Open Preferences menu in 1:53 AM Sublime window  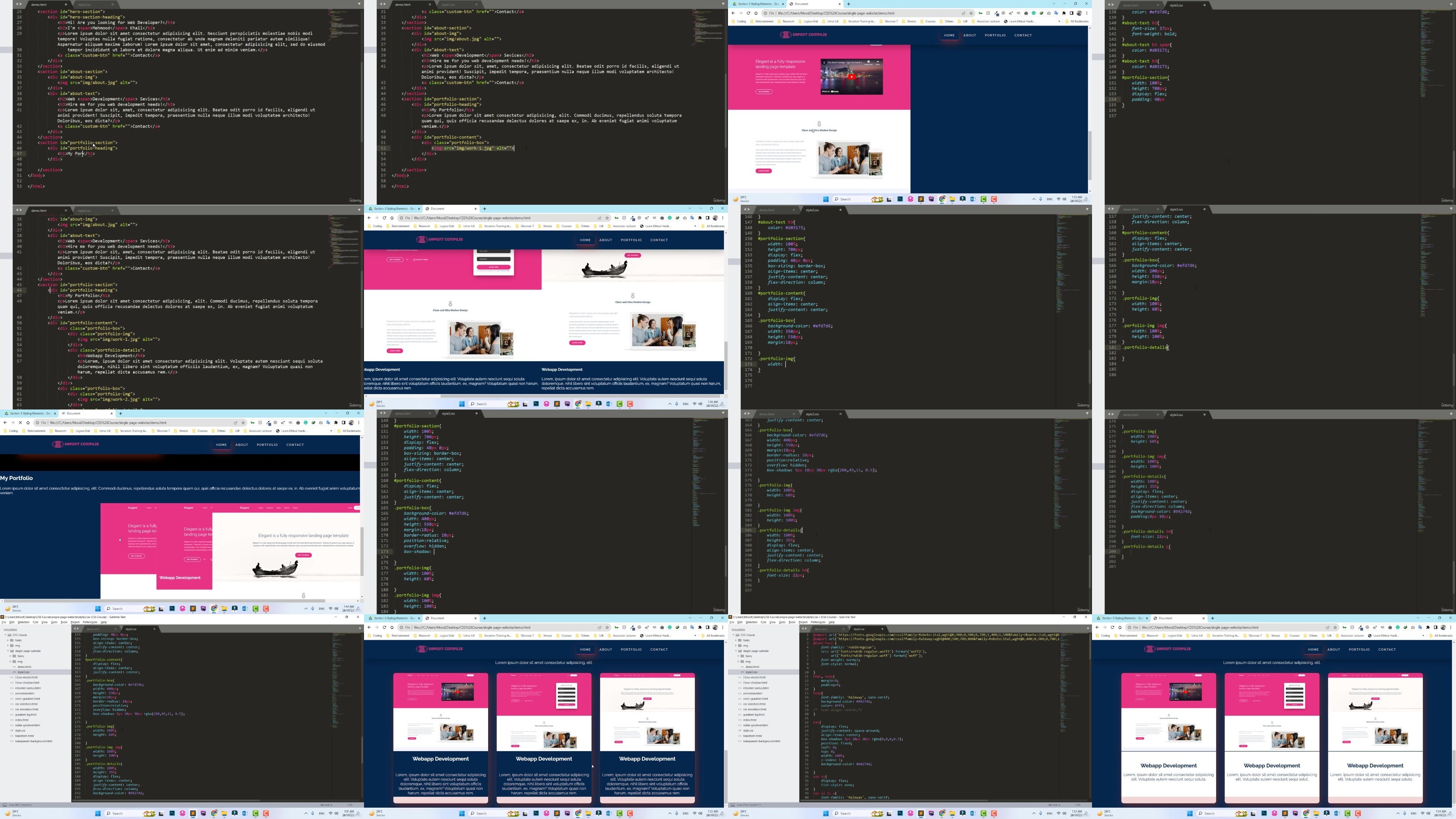(818, 622)
